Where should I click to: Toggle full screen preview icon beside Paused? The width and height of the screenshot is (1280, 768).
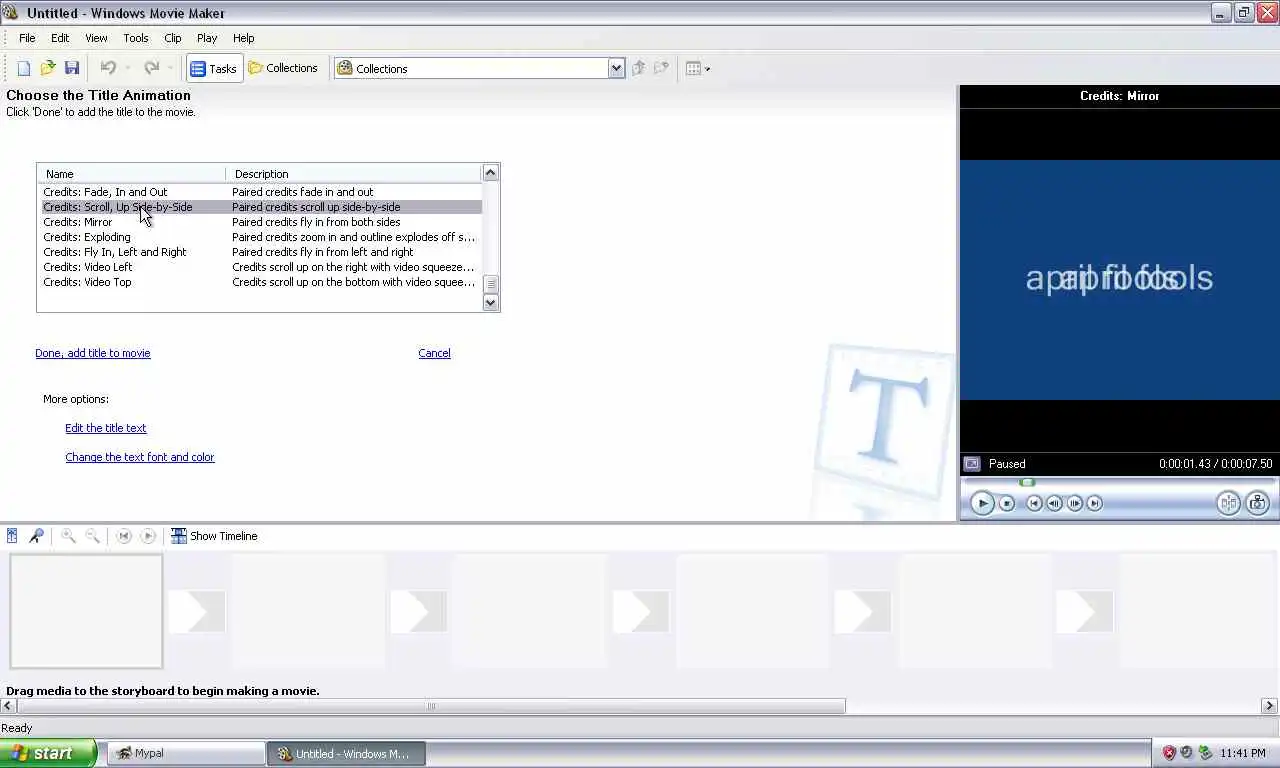tap(972, 464)
